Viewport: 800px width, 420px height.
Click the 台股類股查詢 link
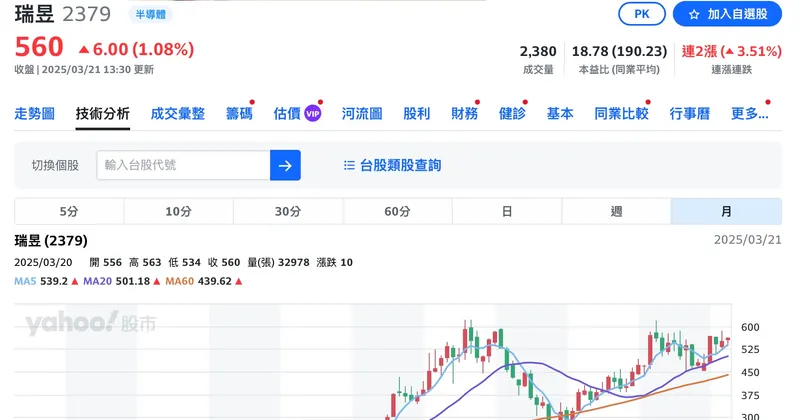point(400,165)
